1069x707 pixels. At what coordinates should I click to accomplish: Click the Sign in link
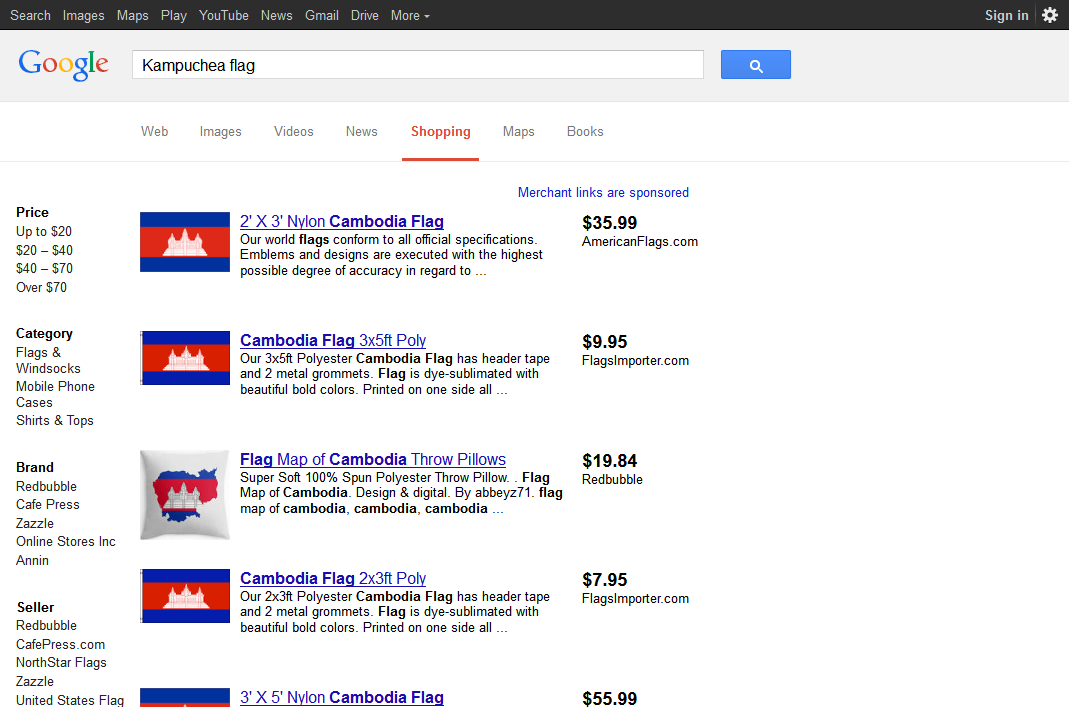click(1006, 15)
